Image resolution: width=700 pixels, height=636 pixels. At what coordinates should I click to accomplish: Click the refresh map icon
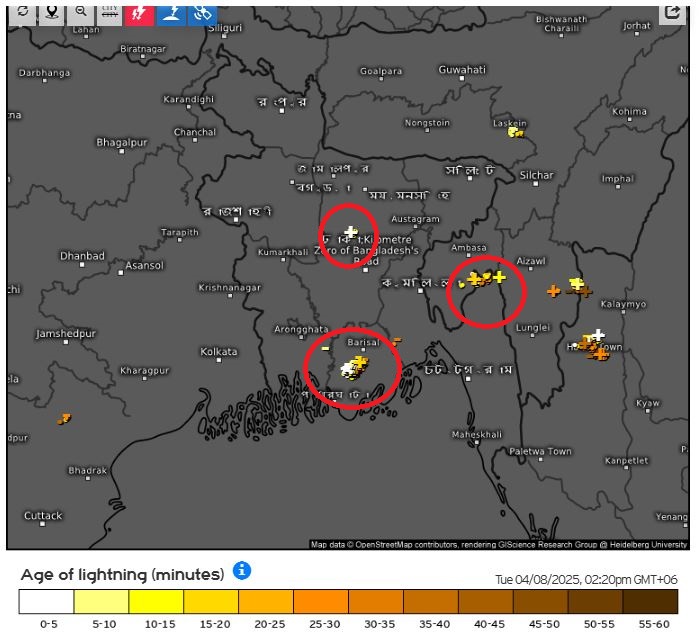22,13
